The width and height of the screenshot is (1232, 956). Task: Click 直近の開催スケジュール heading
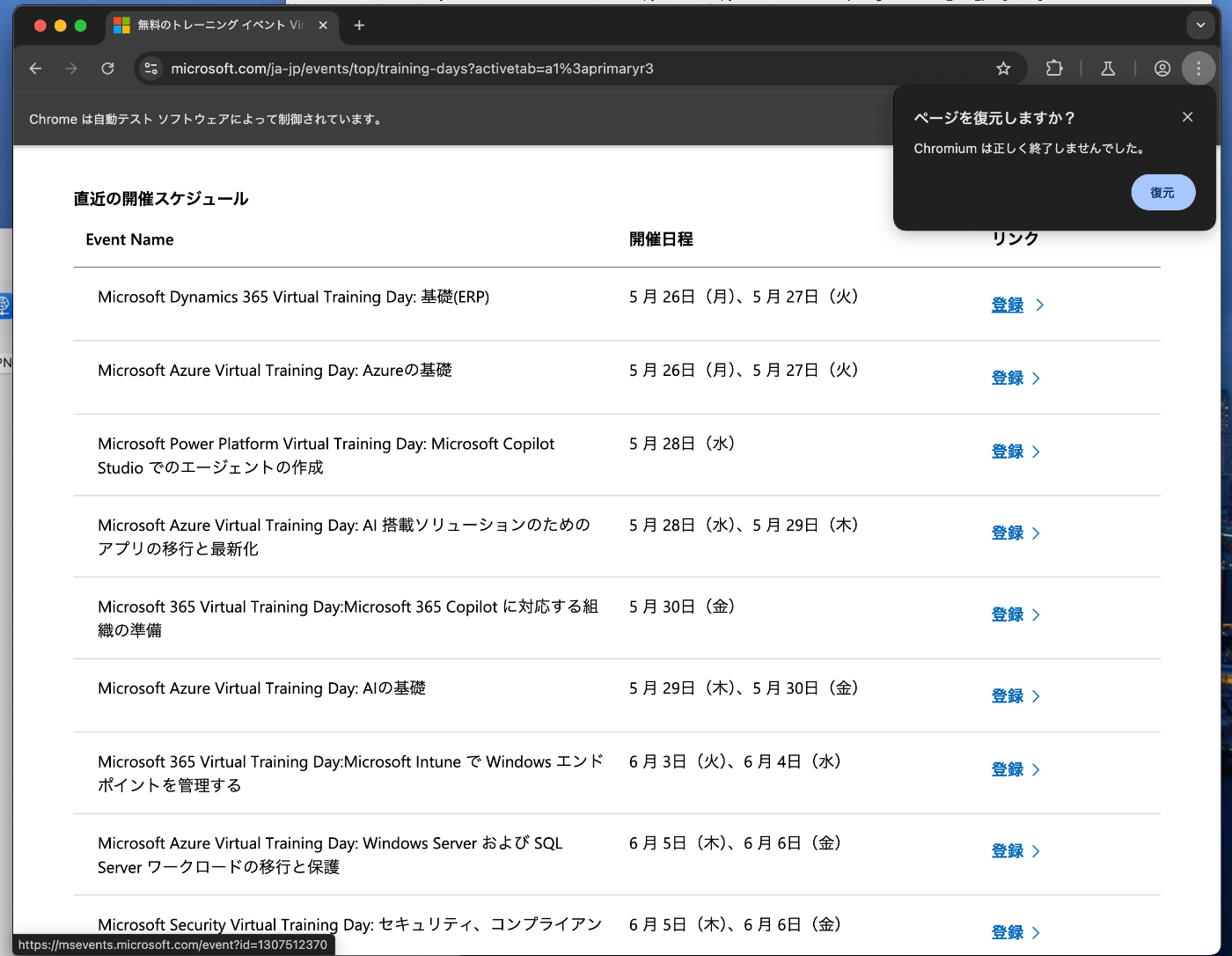point(161,199)
